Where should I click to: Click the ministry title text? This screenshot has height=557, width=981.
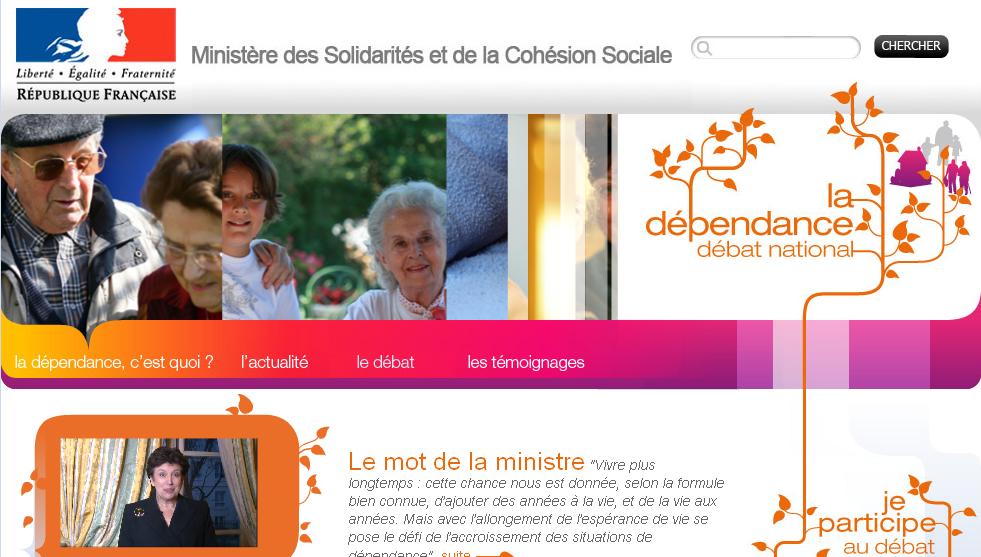[431, 55]
